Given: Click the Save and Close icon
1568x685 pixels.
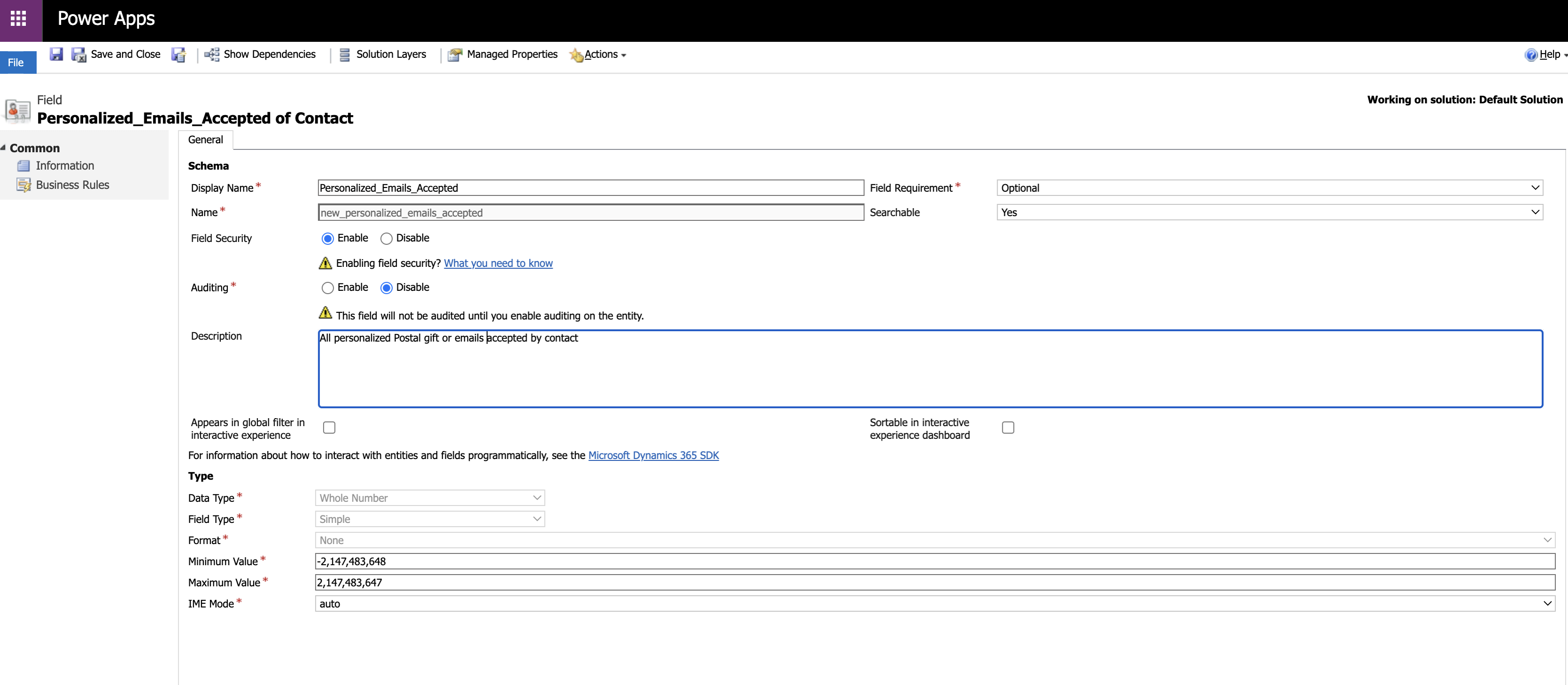Looking at the screenshot, I should point(79,55).
